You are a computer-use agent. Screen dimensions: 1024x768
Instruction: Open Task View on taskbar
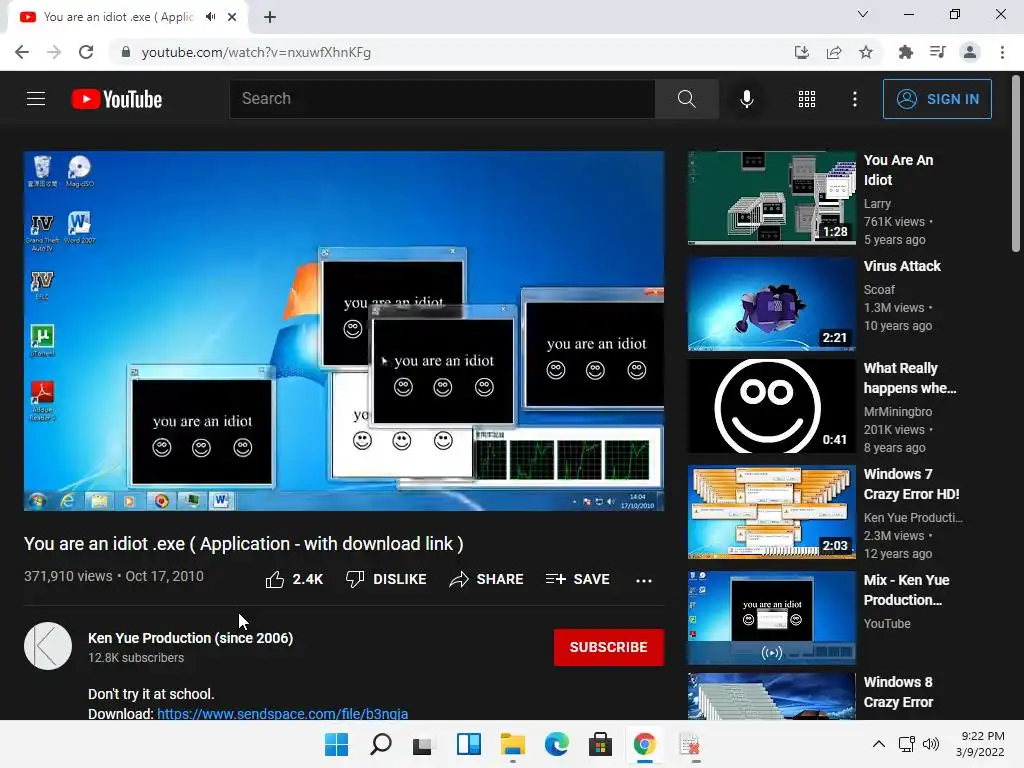point(423,744)
